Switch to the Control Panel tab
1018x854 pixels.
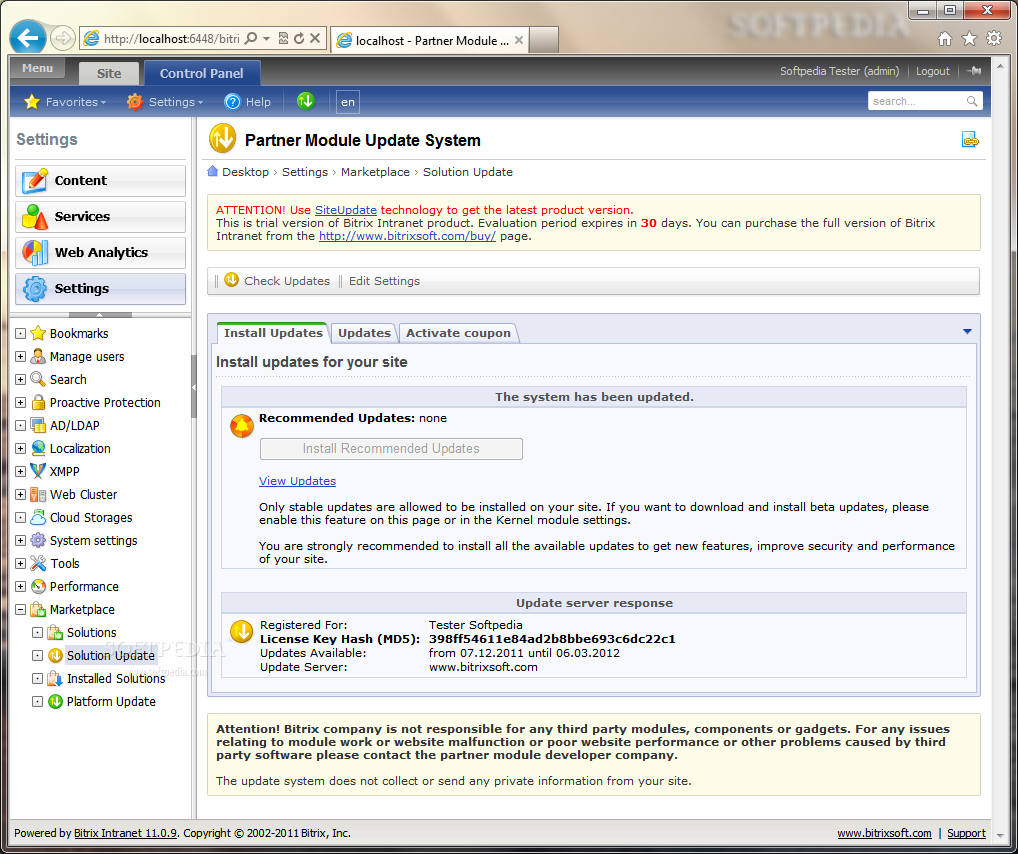[202, 73]
